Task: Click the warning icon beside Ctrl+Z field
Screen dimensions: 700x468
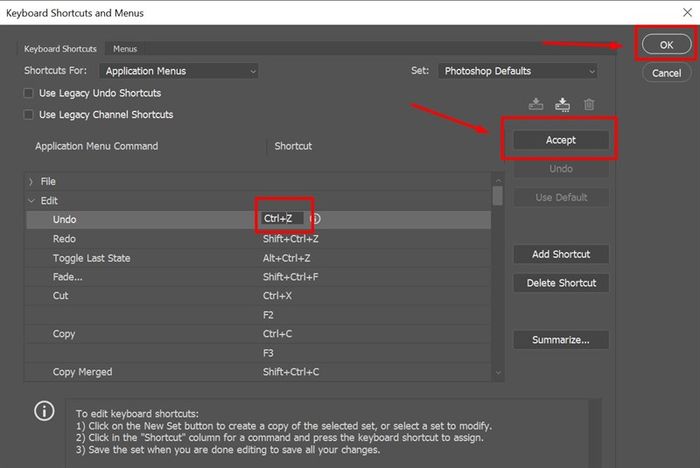Action: (x=315, y=219)
